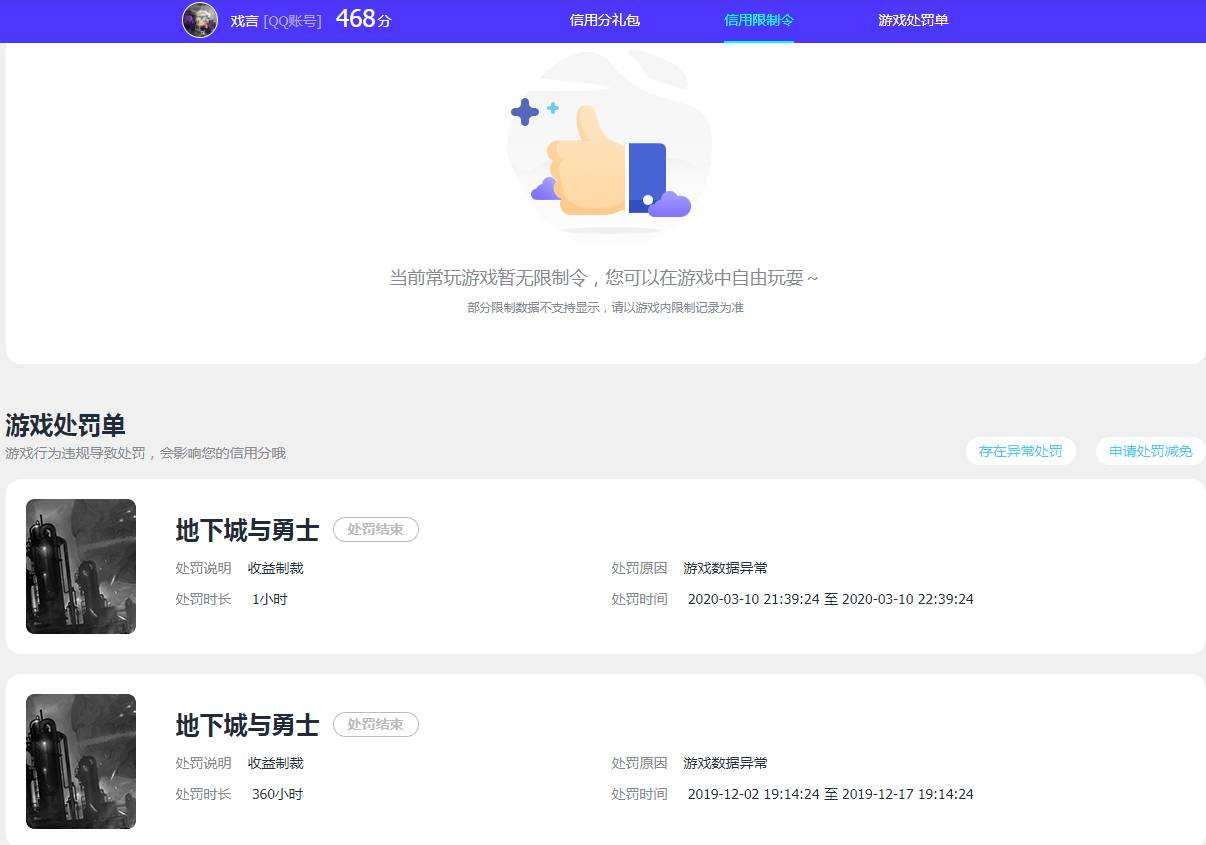Click the thumbs-up illustration
Screen dimensions: 1206x845
pyautogui.click(x=609, y=145)
